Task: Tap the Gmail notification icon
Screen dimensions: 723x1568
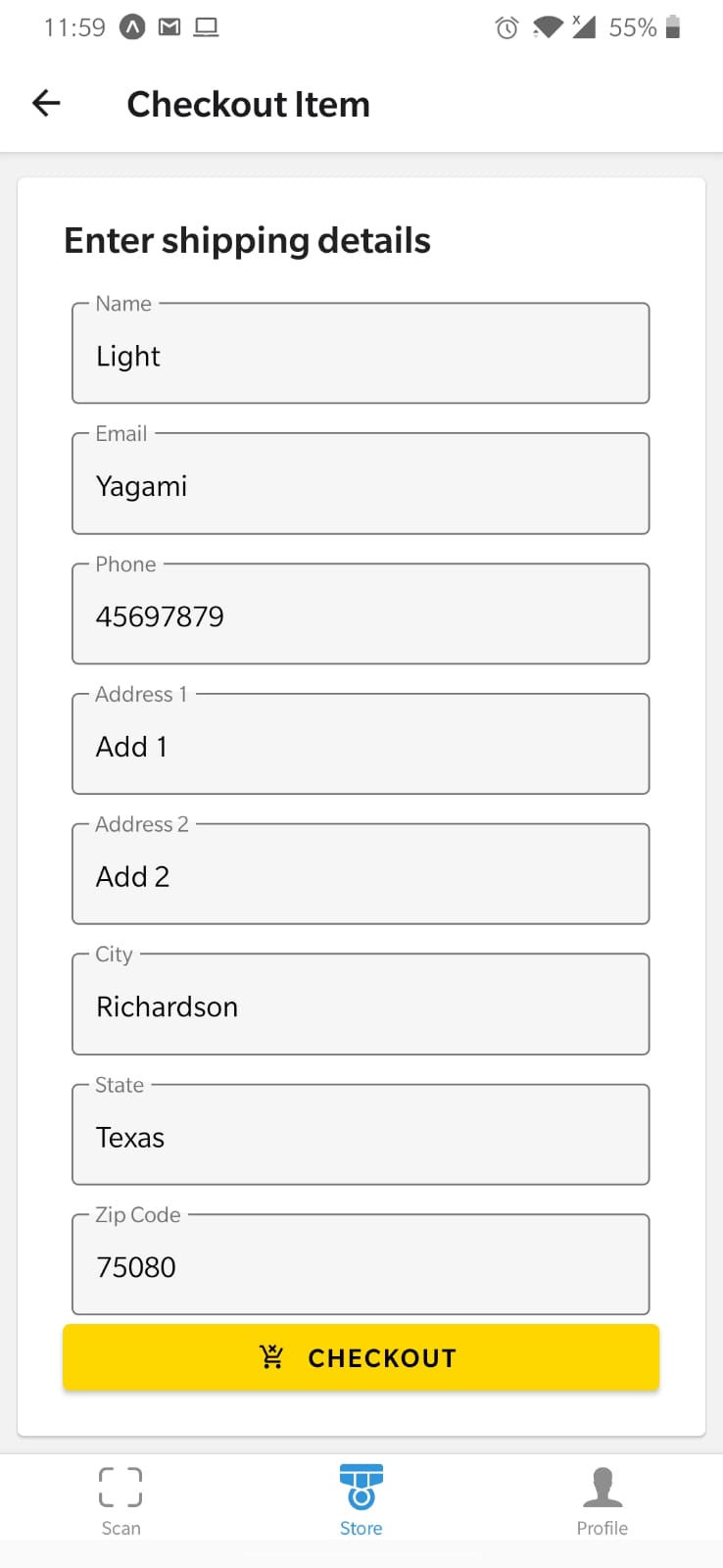Action: click(169, 27)
